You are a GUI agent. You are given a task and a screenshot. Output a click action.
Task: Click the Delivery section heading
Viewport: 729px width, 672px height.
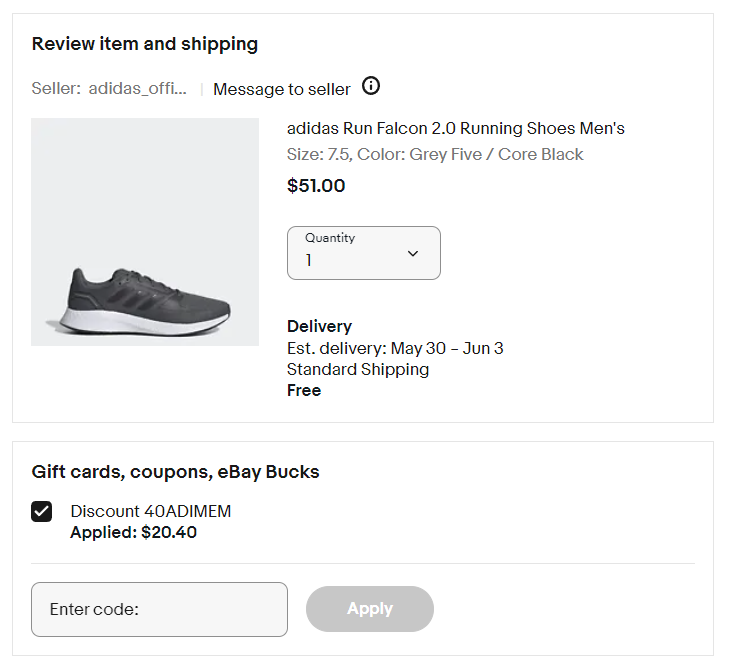[x=319, y=326]
